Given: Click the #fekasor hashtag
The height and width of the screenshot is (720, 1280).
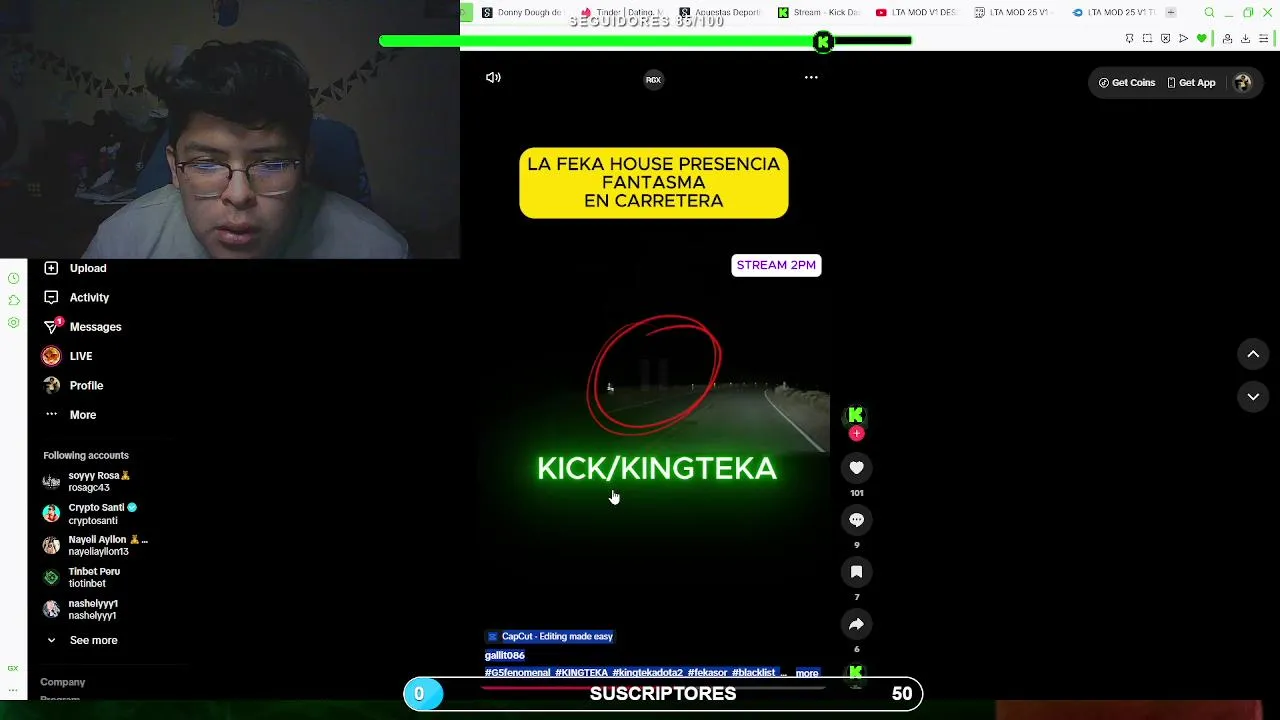Looking at the screenshot, I should 707,673.
